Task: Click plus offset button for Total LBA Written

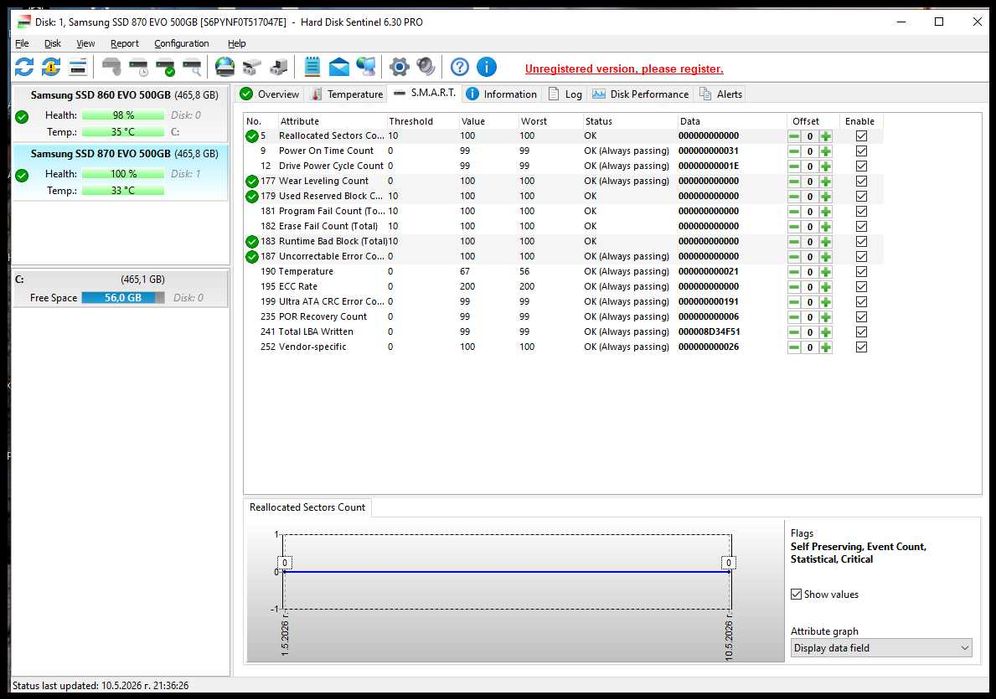Action: (826, 332)
